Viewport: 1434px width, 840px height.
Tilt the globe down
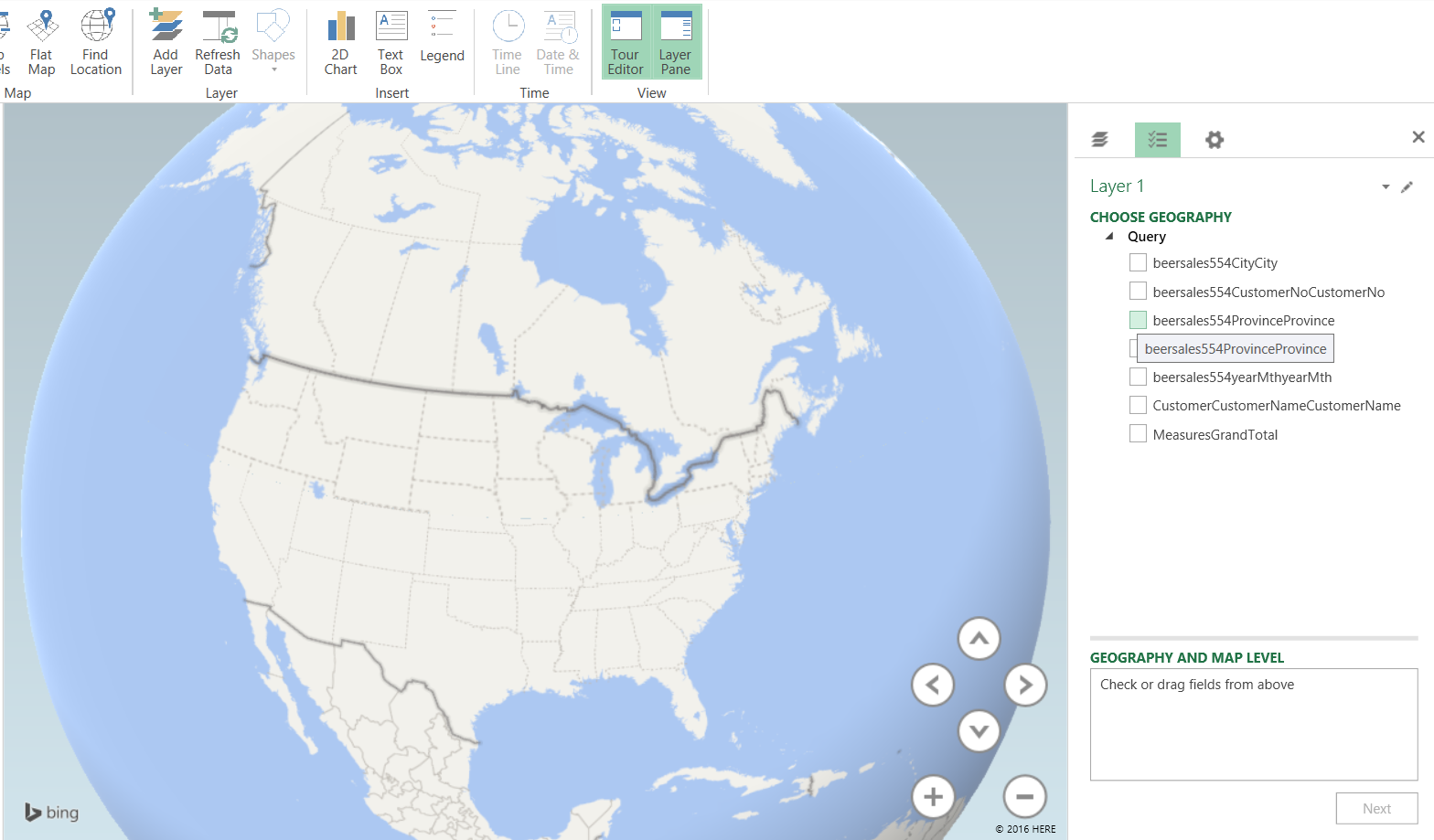(x=979, y=730)
